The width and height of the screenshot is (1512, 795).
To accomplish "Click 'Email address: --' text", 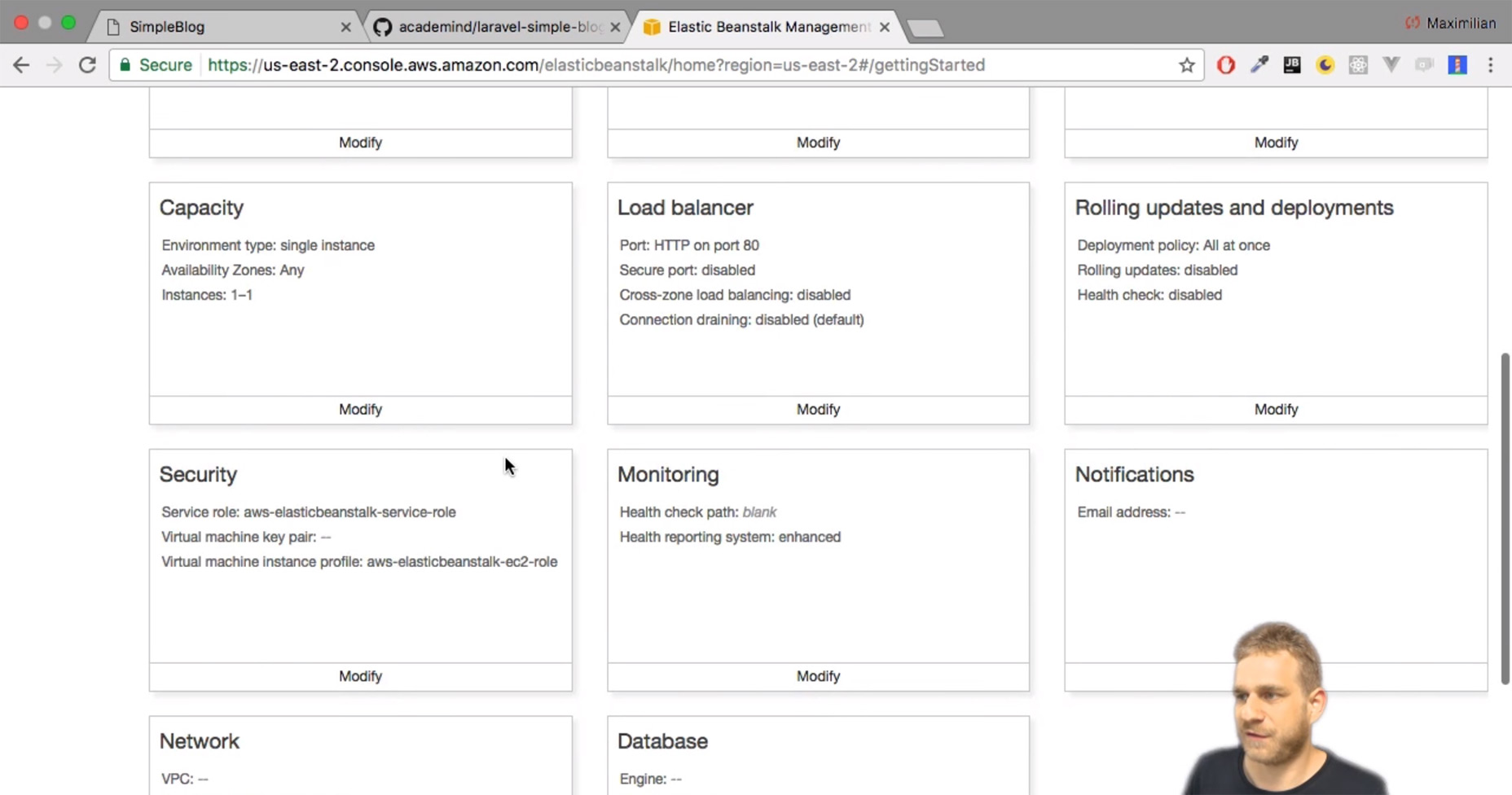I will [x=1131, y=512].
